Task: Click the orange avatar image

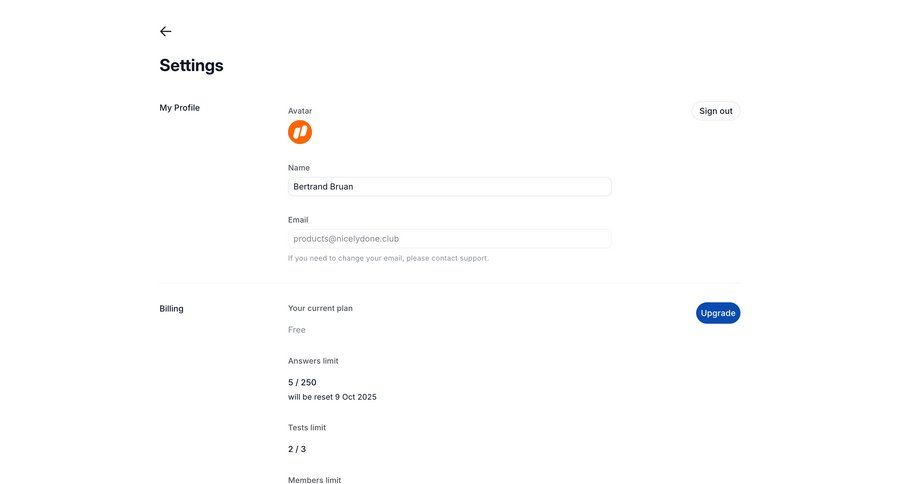Action: [300, 132]
